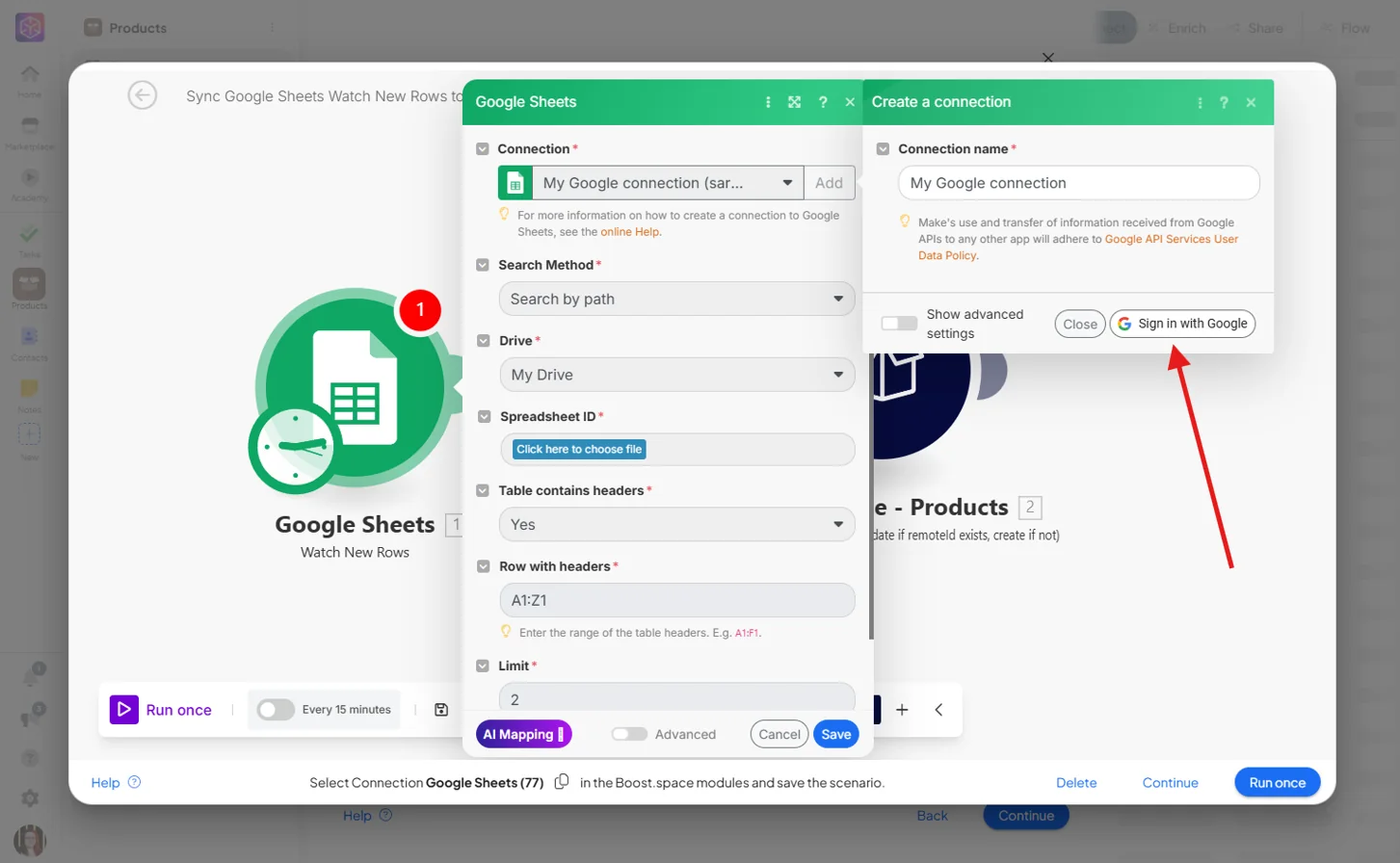
Task: Expand the Google Sheets panel to fullscreen
Action: click(794, 102)
